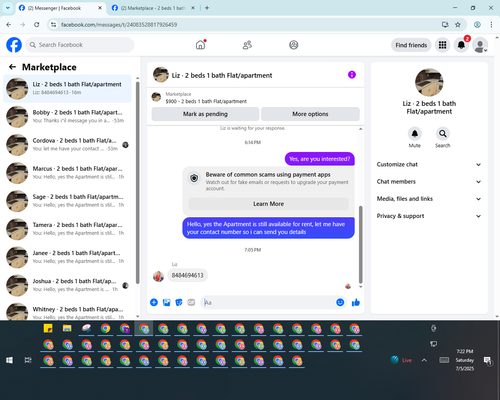Click the purple conversation info icon

click(352, 75)
